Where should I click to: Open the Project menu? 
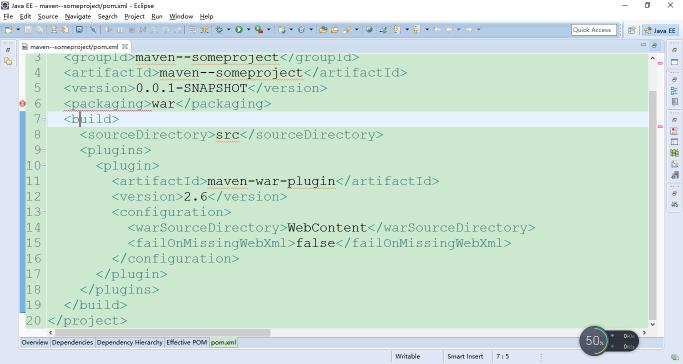tap(134, 16)
